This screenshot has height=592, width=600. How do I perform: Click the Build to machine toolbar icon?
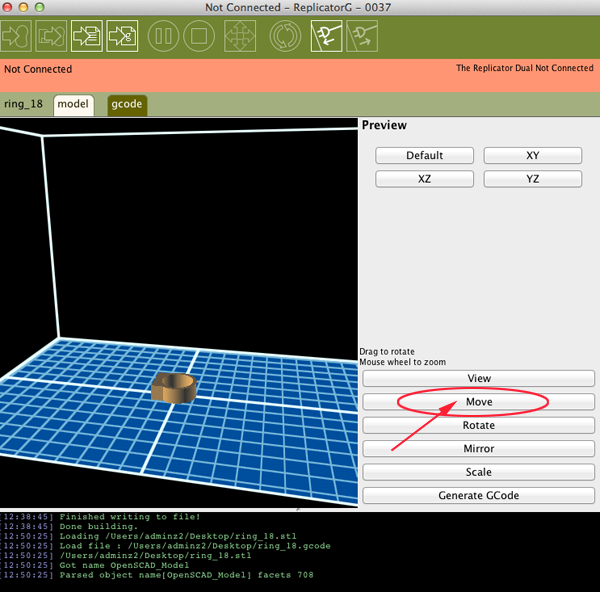pos(16,36)
